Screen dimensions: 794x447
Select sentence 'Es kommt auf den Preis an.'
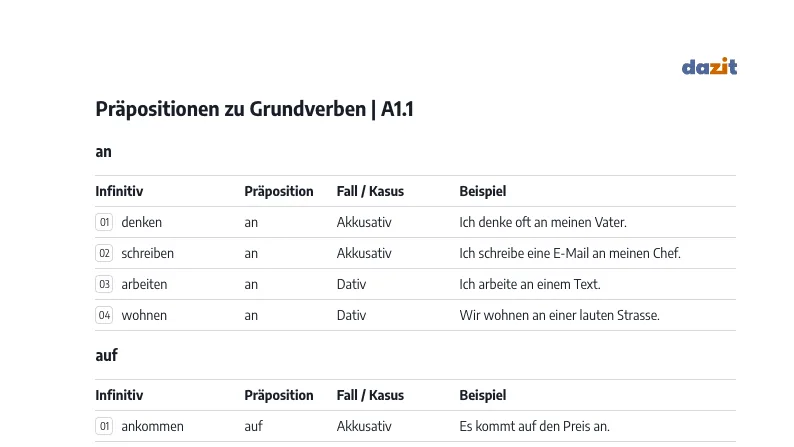[534, 426]
